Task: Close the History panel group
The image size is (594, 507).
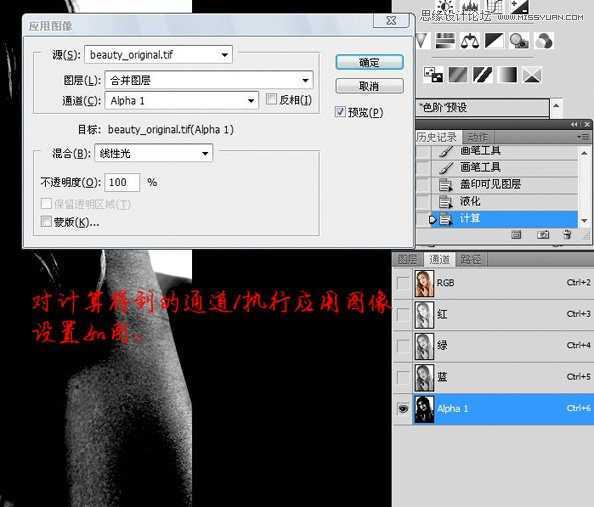Action: pos(587,124)
